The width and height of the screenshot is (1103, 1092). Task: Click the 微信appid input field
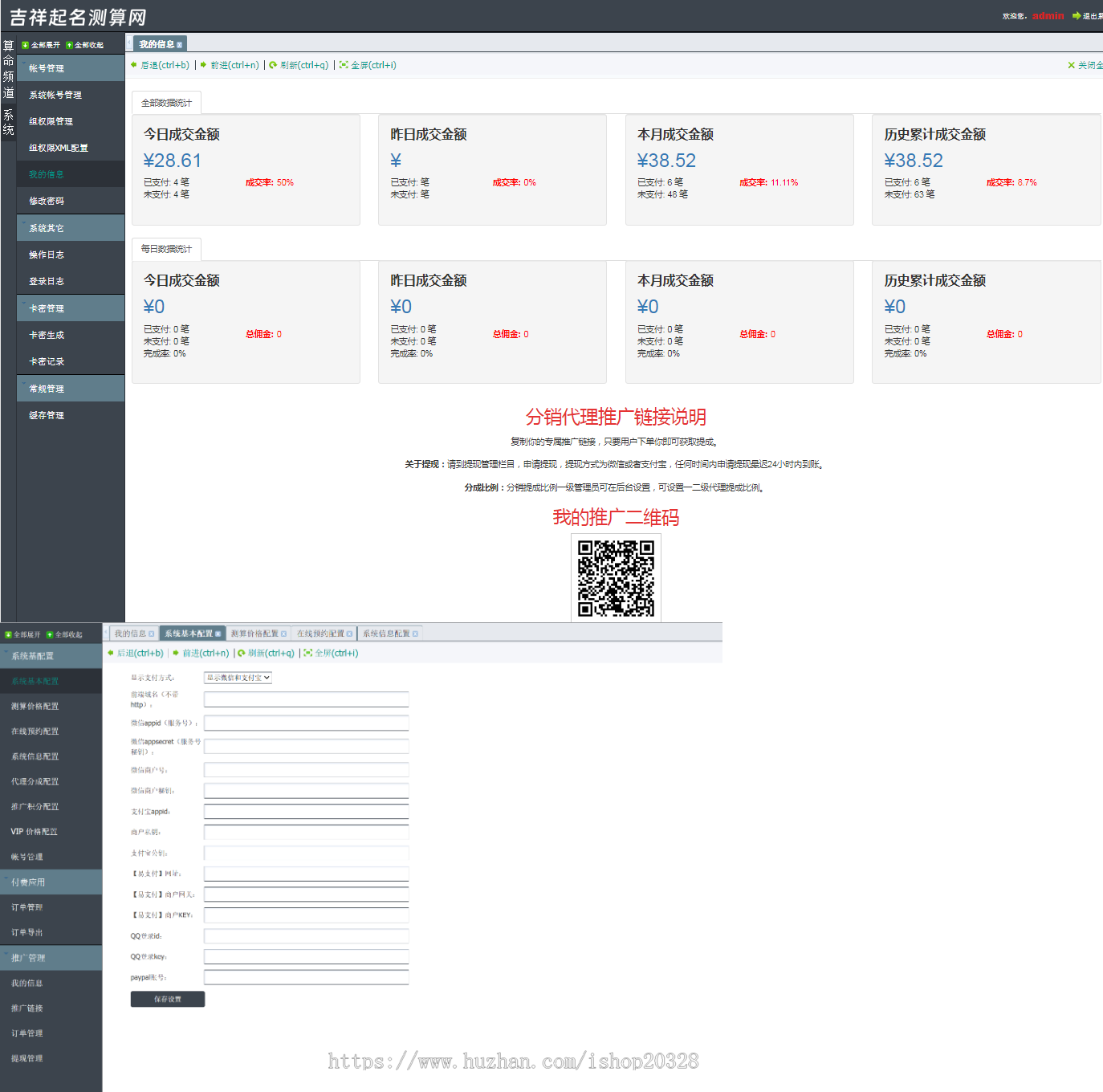[x=307, y=723]
